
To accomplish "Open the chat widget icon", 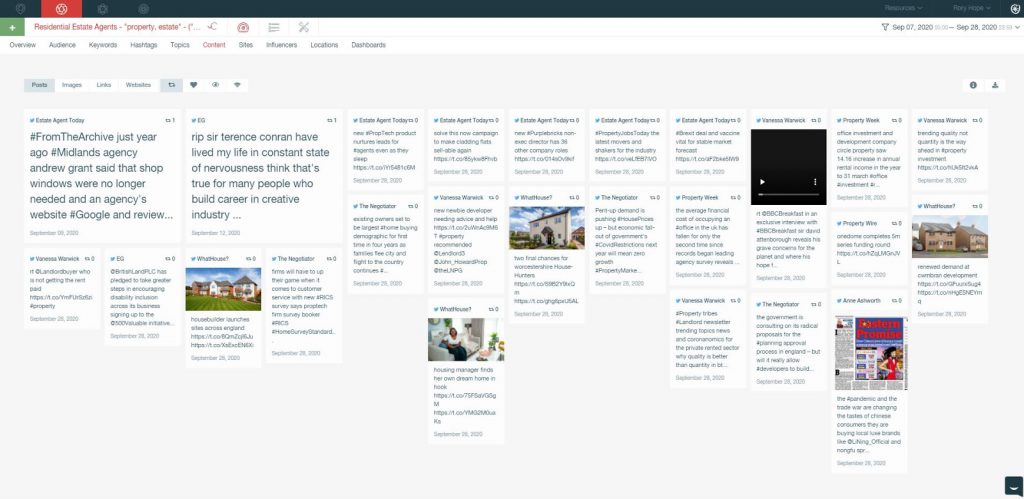I will (1012, 486).
